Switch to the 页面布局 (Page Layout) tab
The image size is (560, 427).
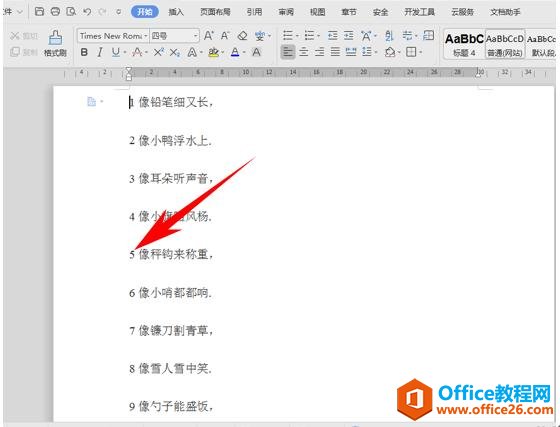tap(215, 12)
